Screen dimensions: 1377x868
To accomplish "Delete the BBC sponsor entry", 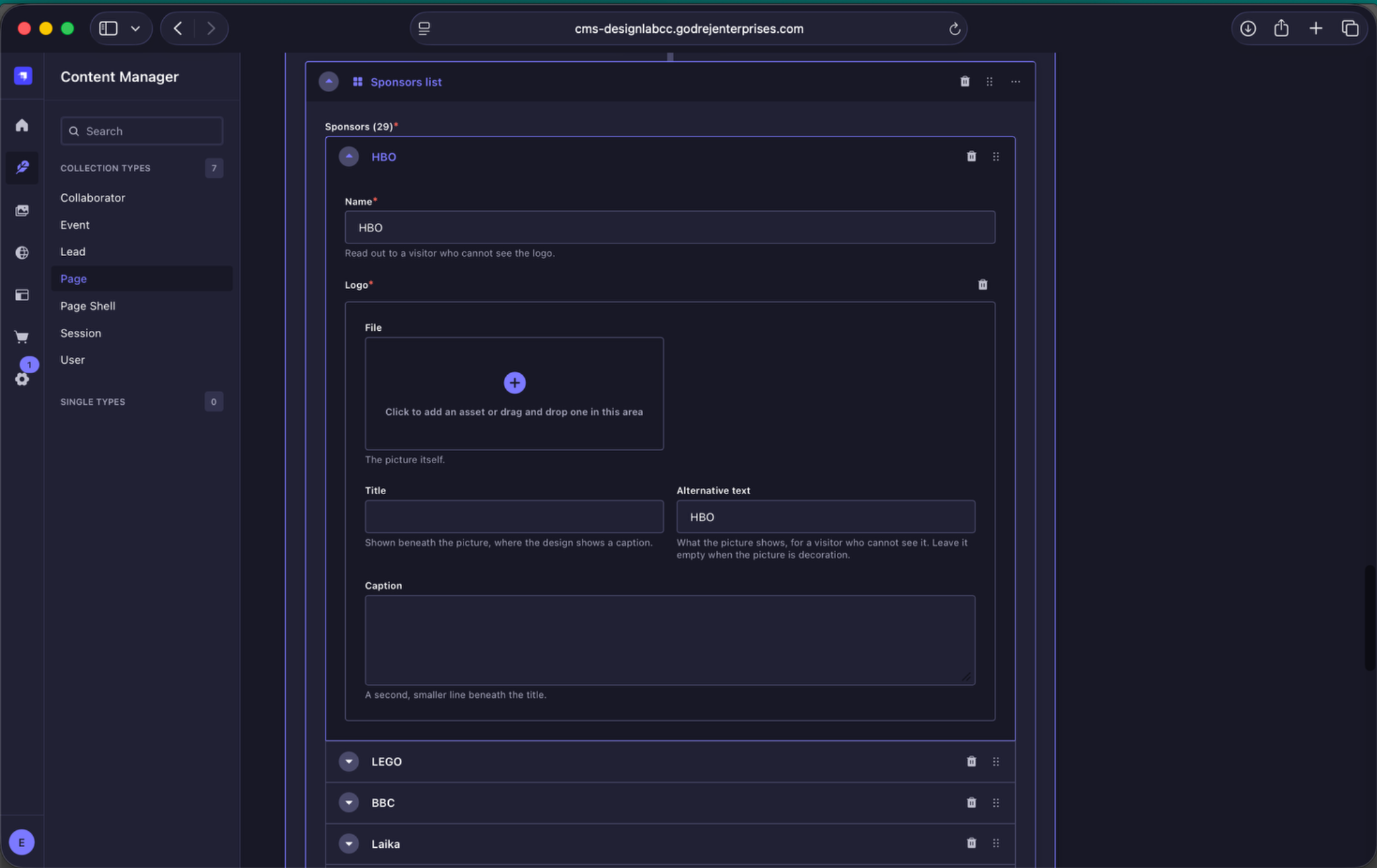I will point(971,802).
